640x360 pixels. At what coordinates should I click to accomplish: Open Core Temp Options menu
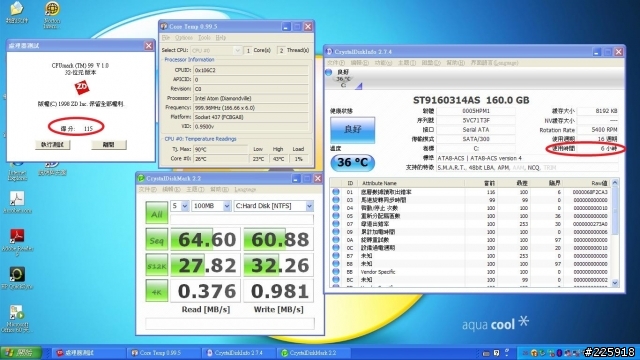pyautogui.click(x=184, y=38)
